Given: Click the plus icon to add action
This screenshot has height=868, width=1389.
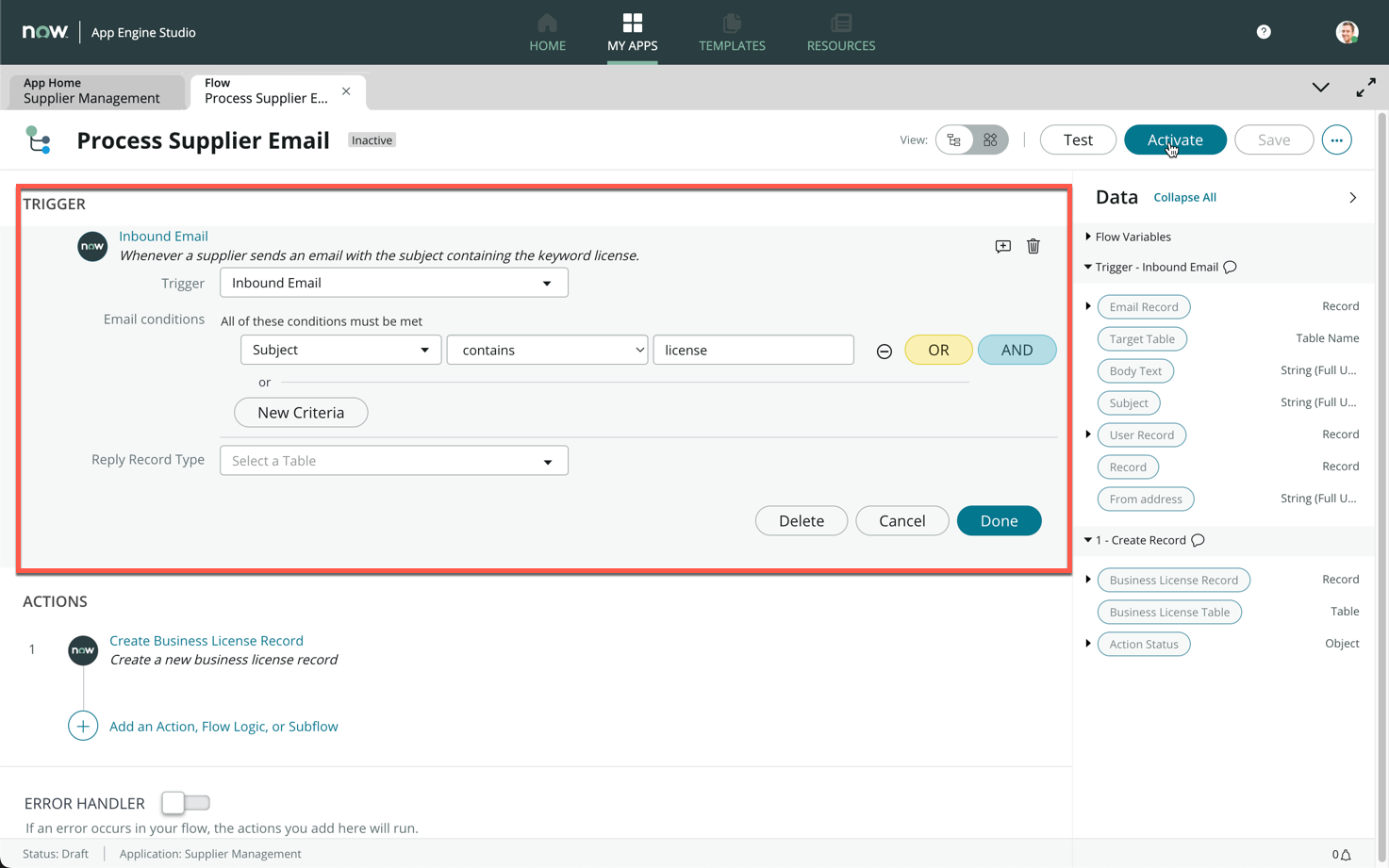Looking at the screenshot, I should pyautogui.click(x=83, y=727).
